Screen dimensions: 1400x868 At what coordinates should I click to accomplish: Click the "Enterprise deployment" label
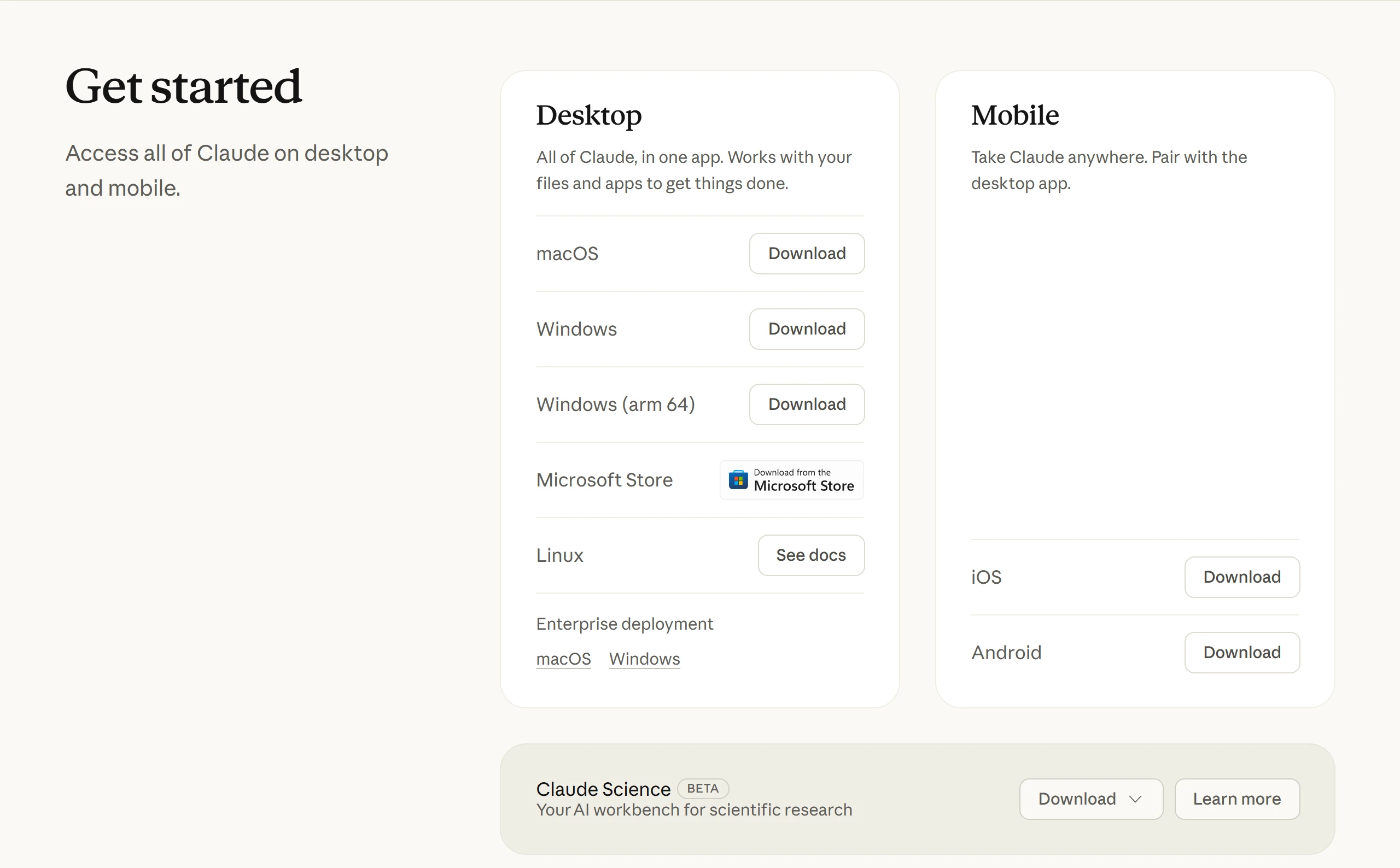click(x=624, y=624)
